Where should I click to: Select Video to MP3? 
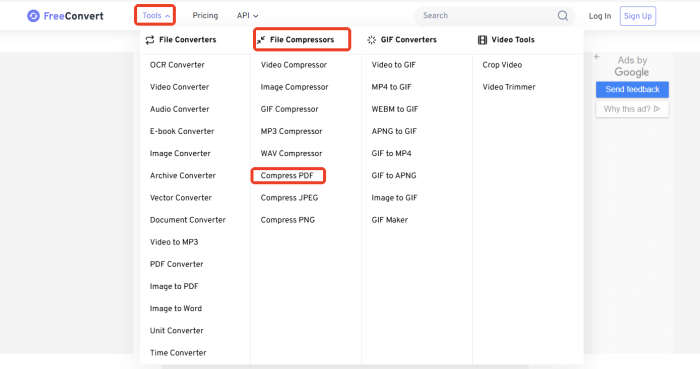click(x=174, y=242)
